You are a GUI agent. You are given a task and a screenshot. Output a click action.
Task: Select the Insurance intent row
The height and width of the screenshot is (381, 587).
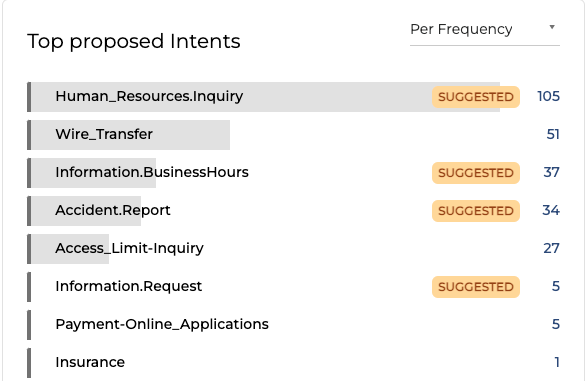294,363
